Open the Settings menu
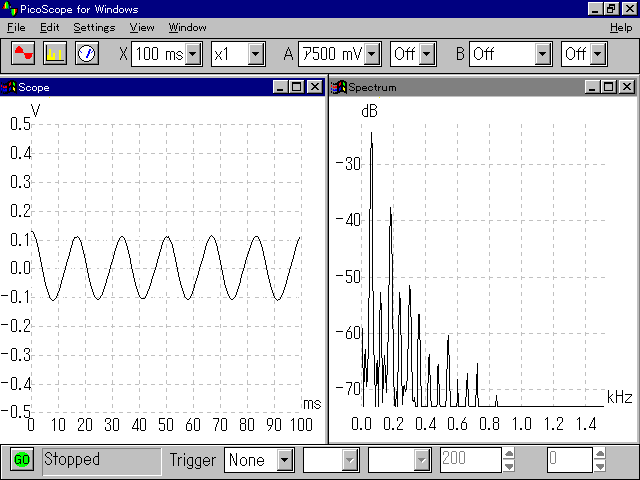640x480 pixels. tap(94, 27)
